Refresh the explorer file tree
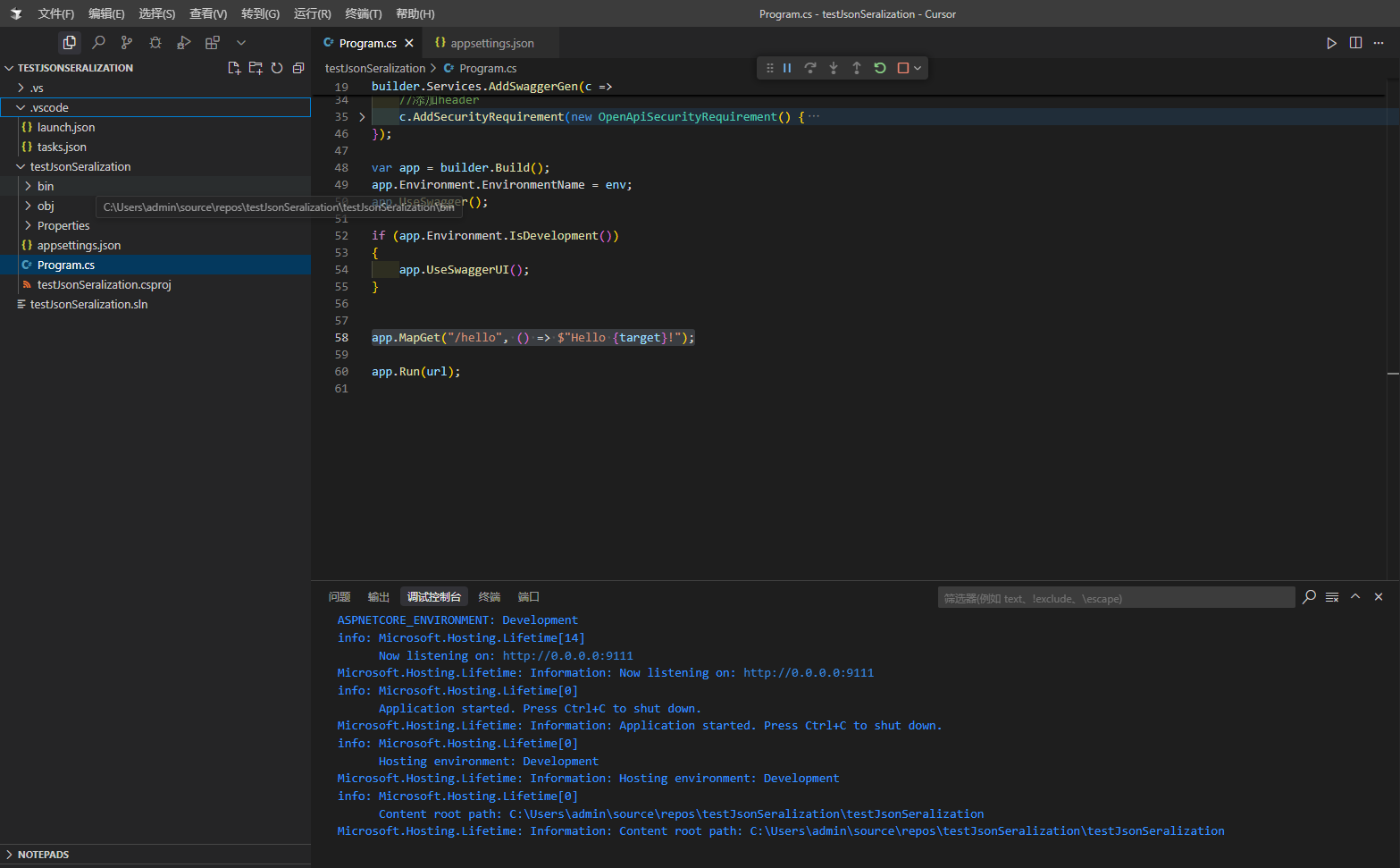The width and height of the screenshot is (1400, 868). coord(277,68)
